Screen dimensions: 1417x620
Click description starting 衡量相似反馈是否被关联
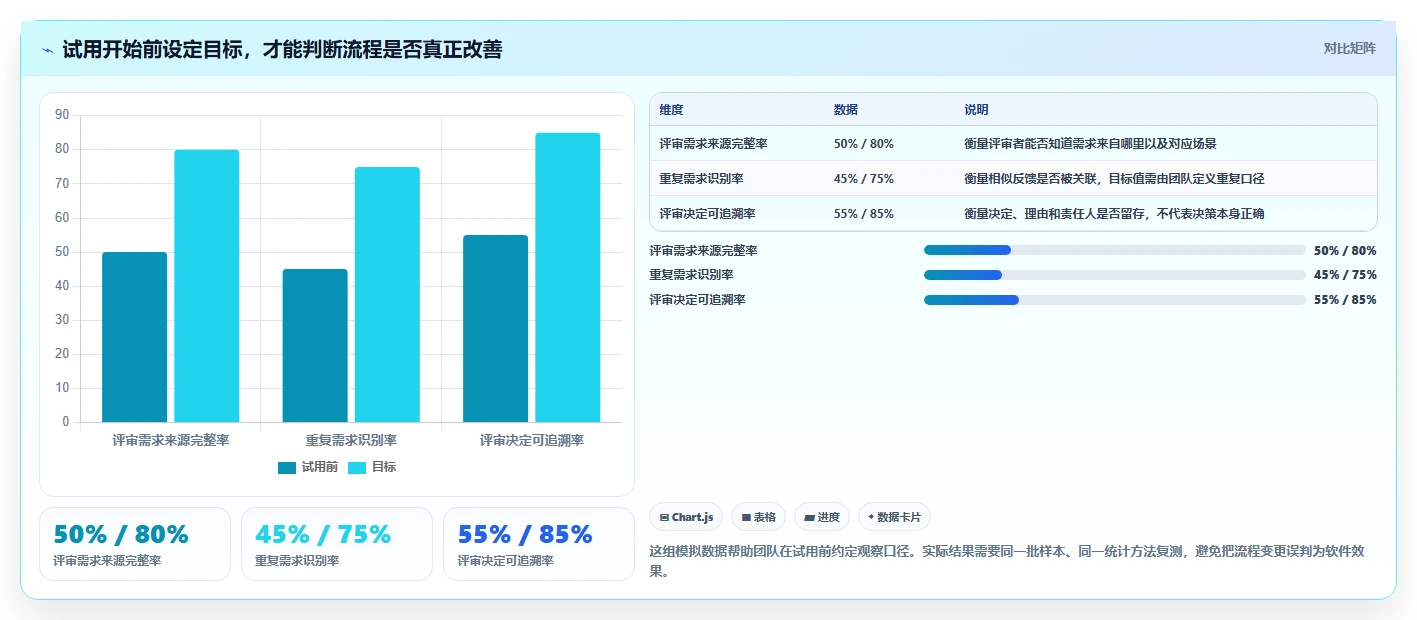1115,178
